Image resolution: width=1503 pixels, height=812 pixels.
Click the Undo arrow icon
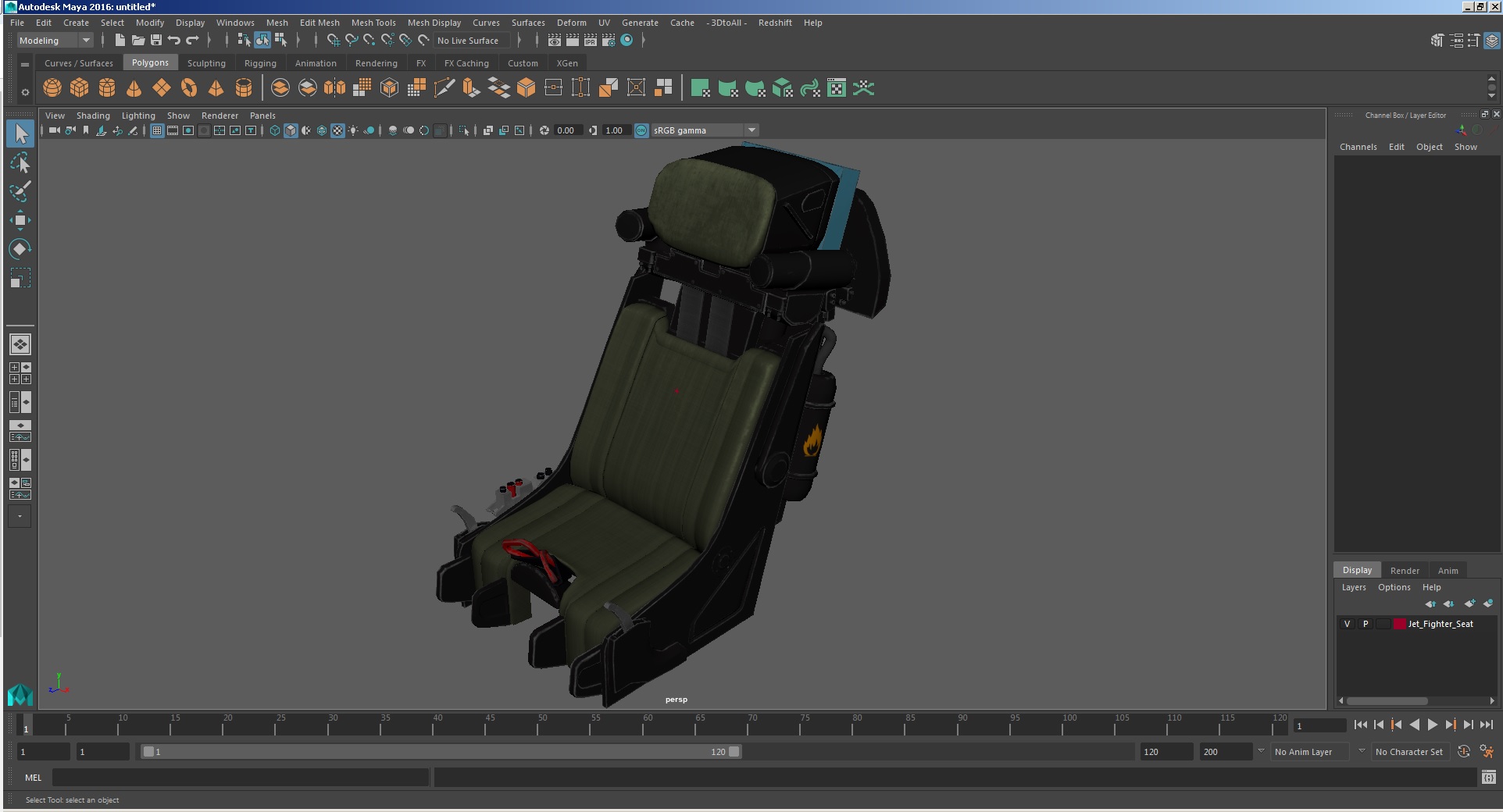tap(174, 41)
